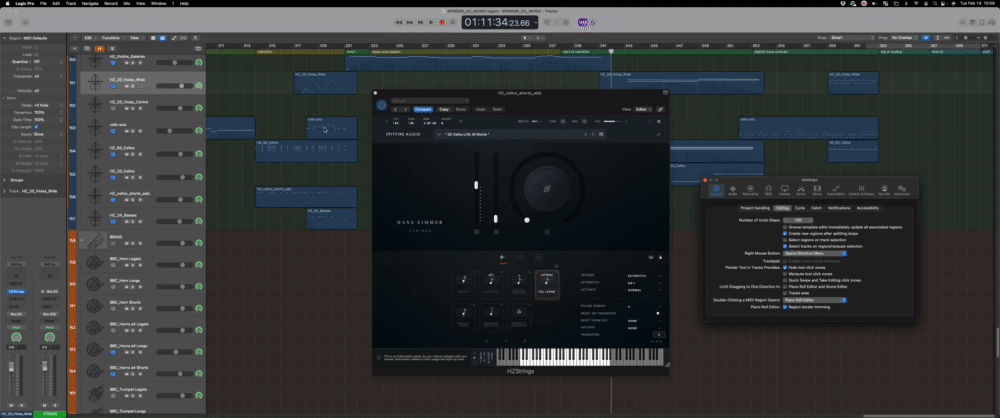Toggle Select tracks on region/marquee selection

[x=785, y=246]
